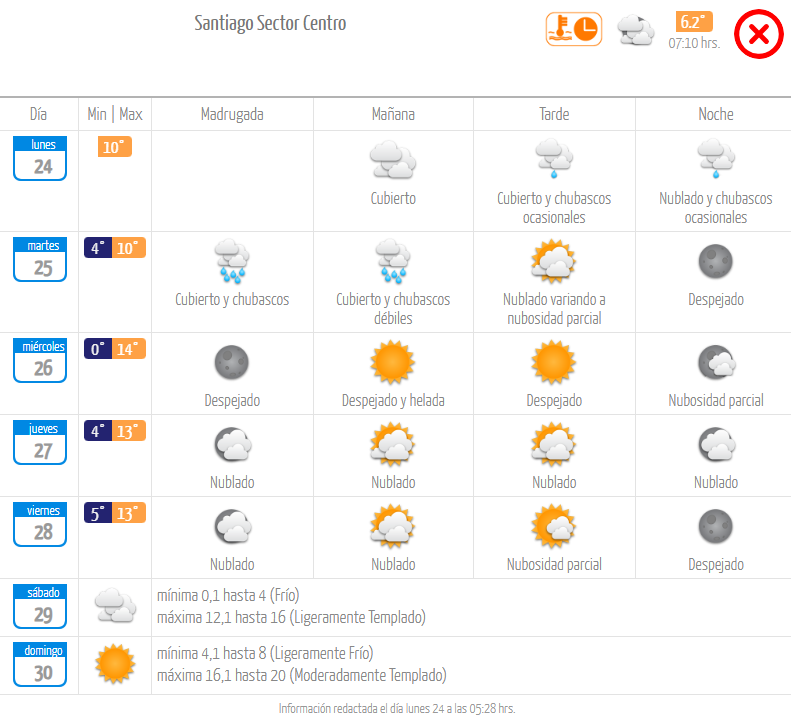The image size is (791, 716).
Task: Click the Noche column header
Action: [x=715, y=114]
